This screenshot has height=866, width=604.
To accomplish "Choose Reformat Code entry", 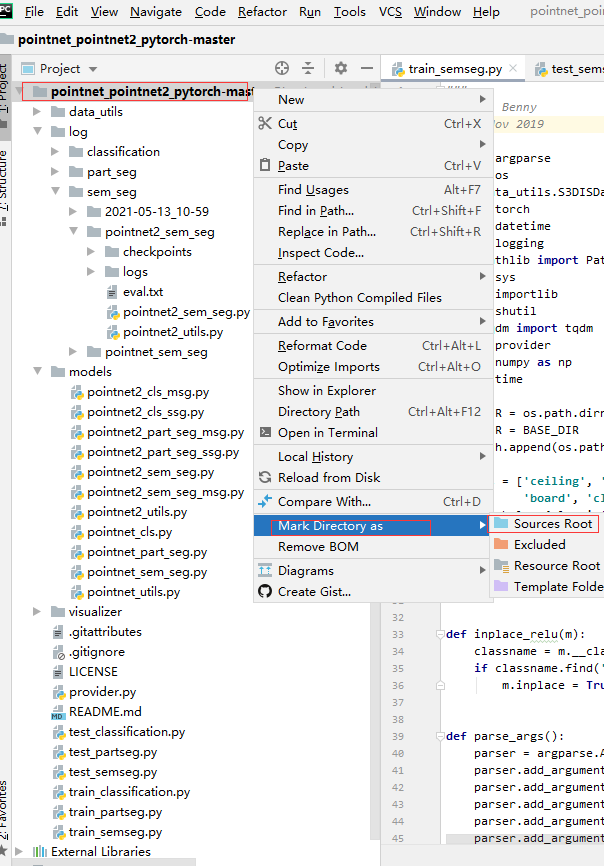I will [x=373, y=346].
